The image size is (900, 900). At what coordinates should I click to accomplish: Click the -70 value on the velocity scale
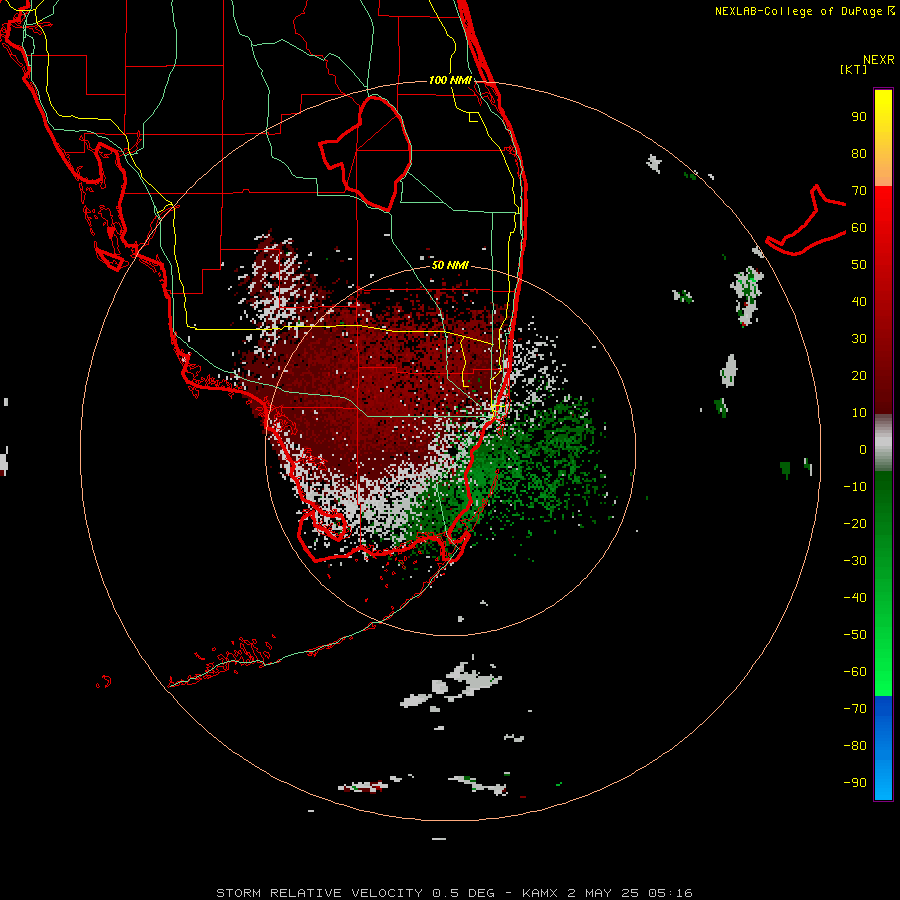855,709
